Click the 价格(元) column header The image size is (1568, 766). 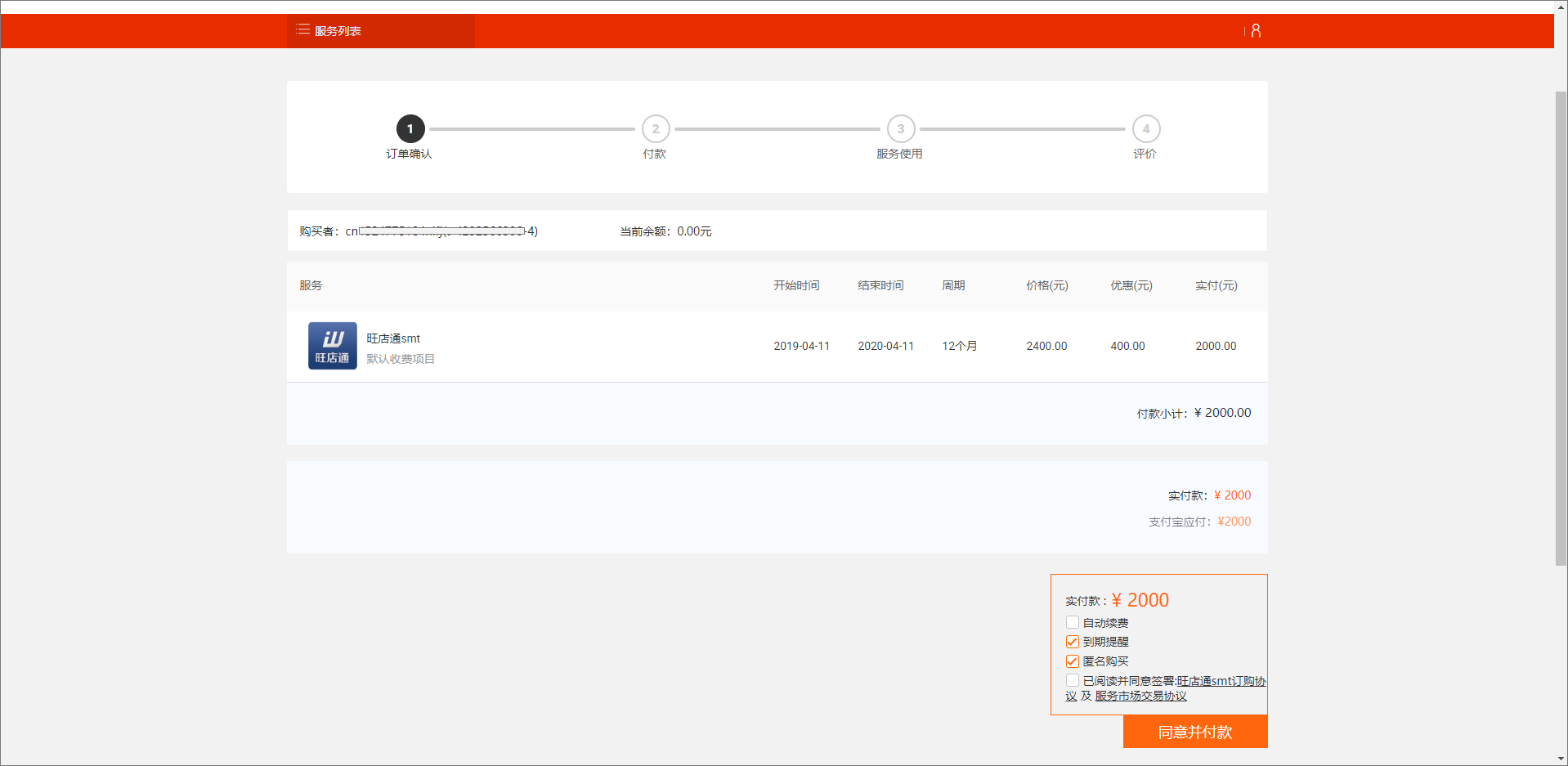1047,285
